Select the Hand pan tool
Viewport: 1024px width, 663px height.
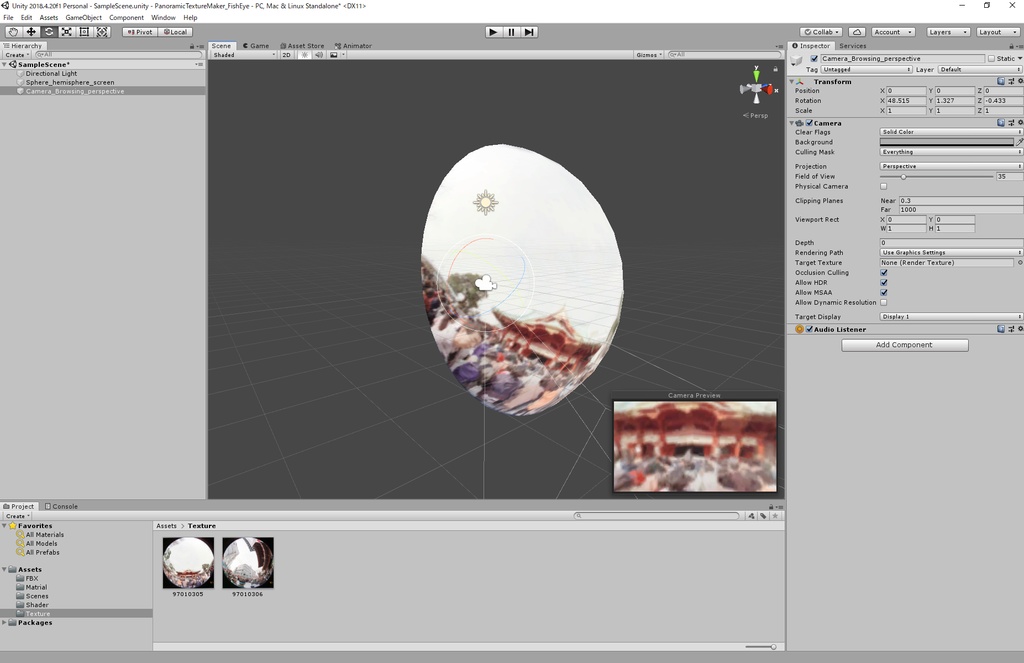pyautogui.click(x=13, y=31)
